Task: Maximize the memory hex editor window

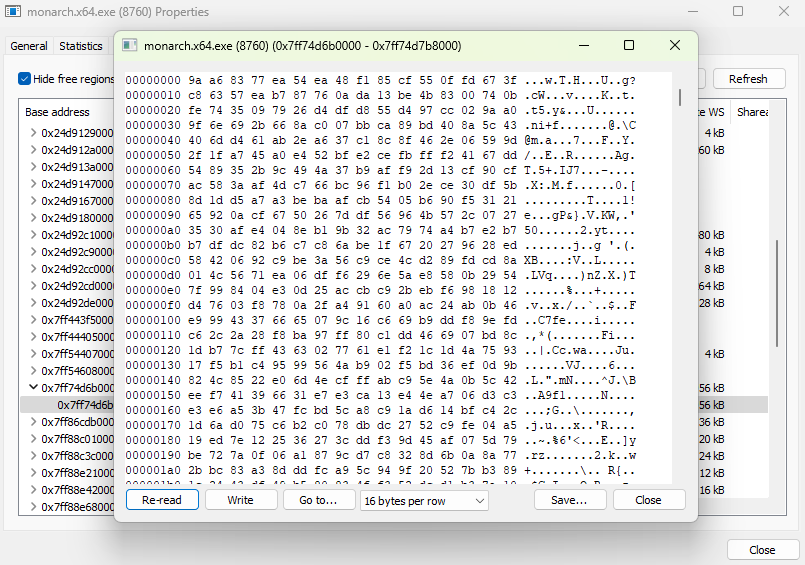Action: (x=629, y=45)
